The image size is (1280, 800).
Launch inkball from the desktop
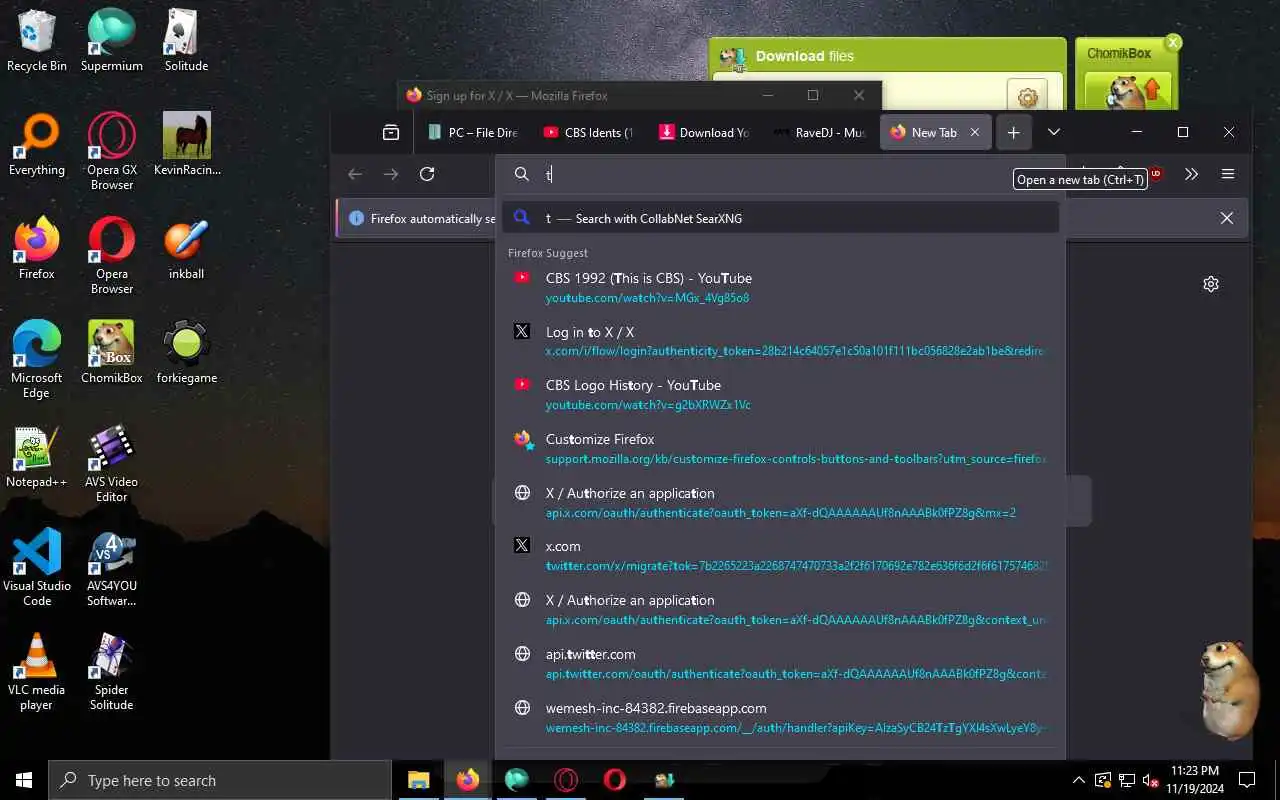pos(187,249)
